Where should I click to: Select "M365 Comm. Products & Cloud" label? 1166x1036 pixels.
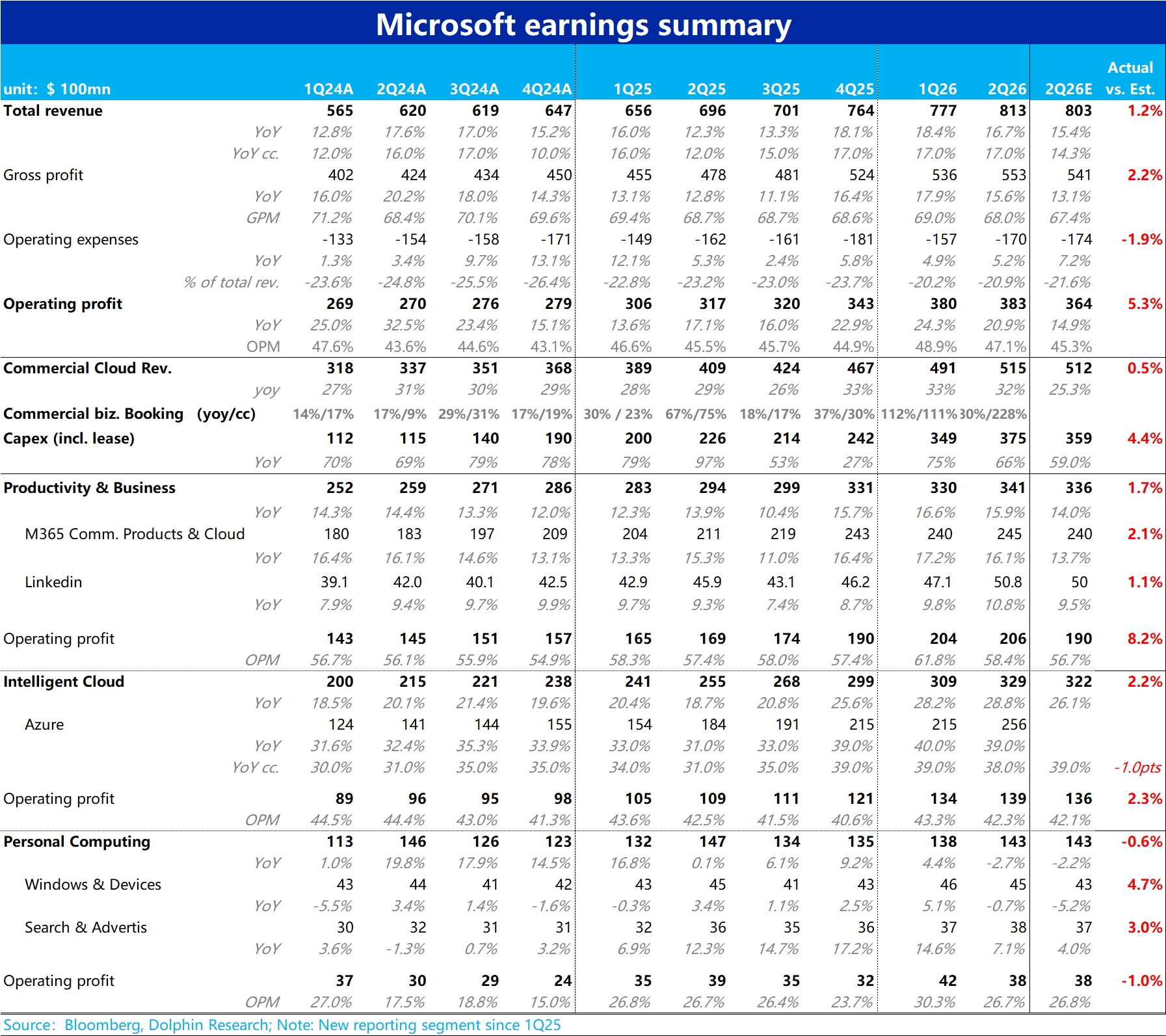[x=135, y=534]
